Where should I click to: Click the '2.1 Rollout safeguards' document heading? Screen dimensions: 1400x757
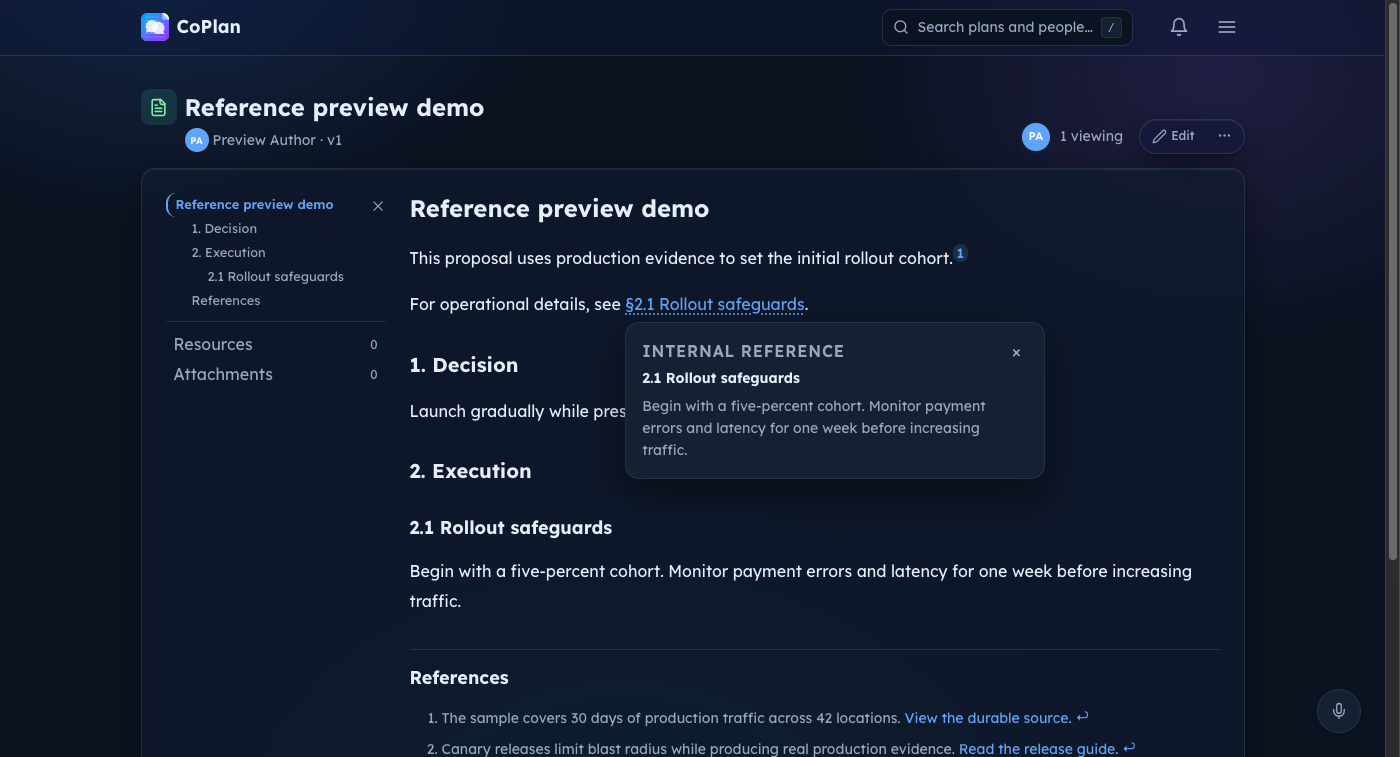[511, 527]
